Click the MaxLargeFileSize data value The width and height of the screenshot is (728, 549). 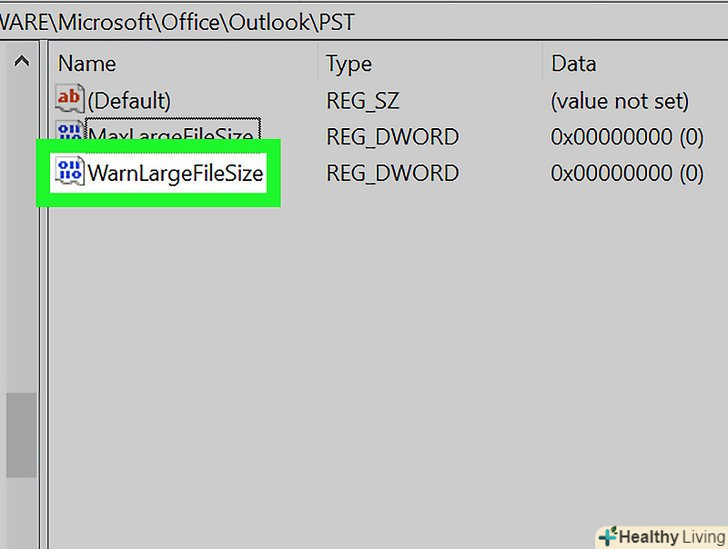627,136
